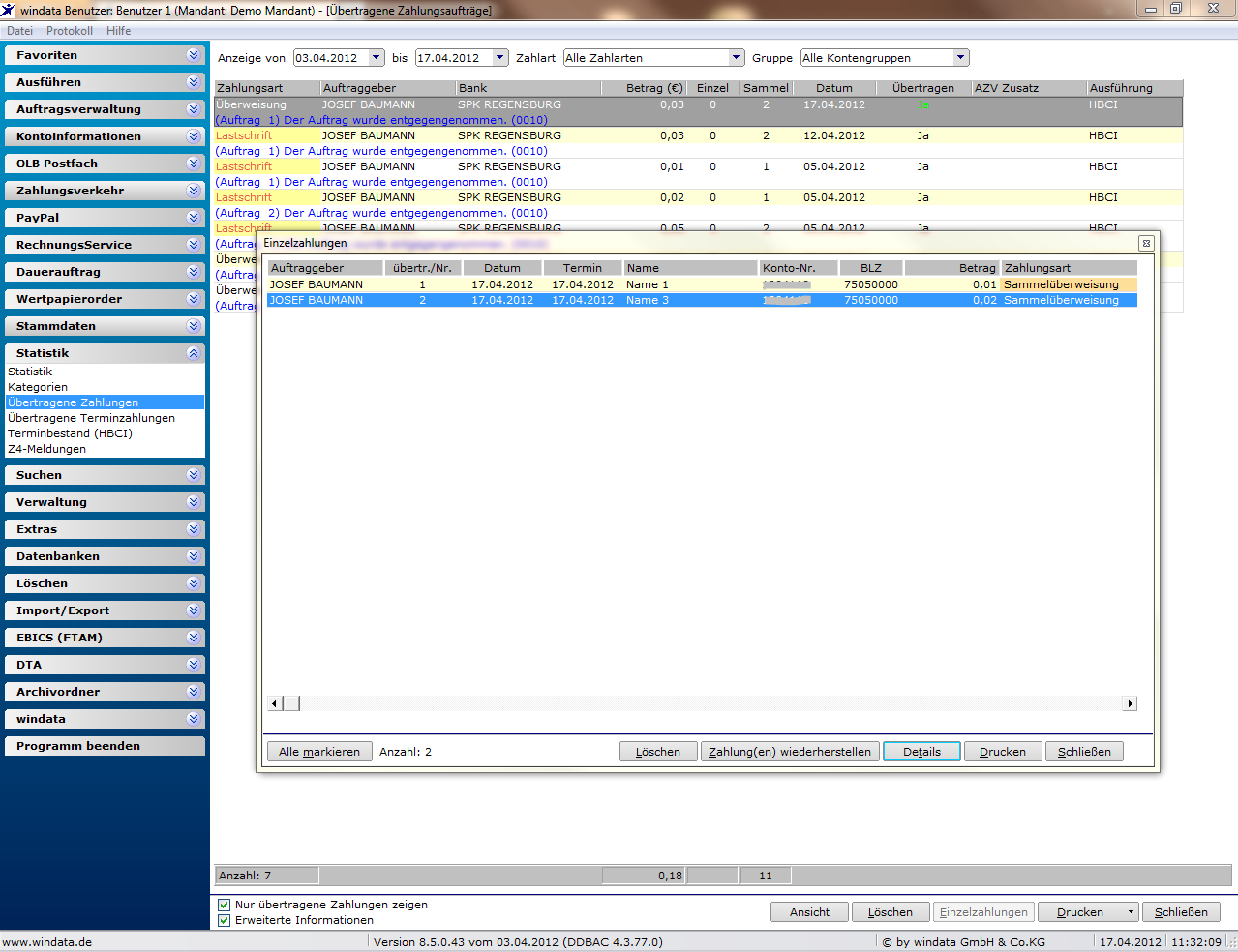Open the Datei menu
The width and height of the screenshot is (1238, 952).
[19, 31]
